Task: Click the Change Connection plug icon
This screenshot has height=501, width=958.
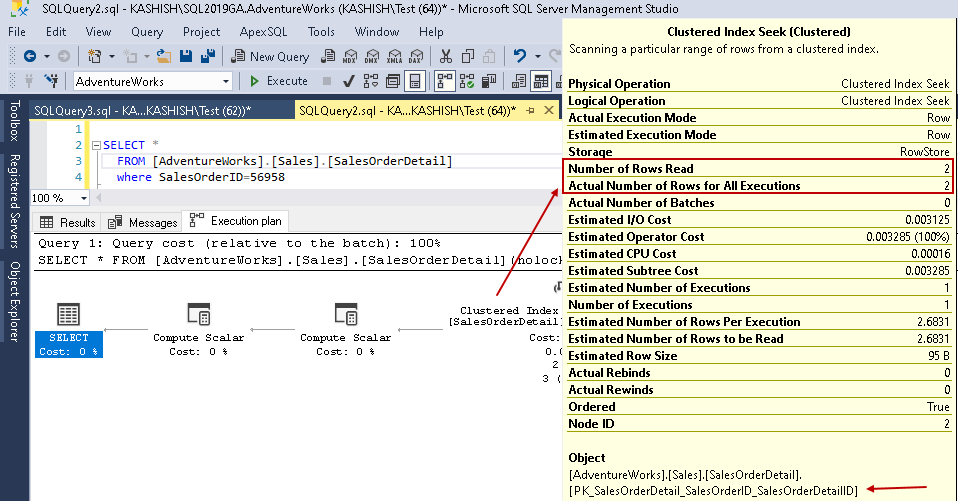Action: point(51,81)
